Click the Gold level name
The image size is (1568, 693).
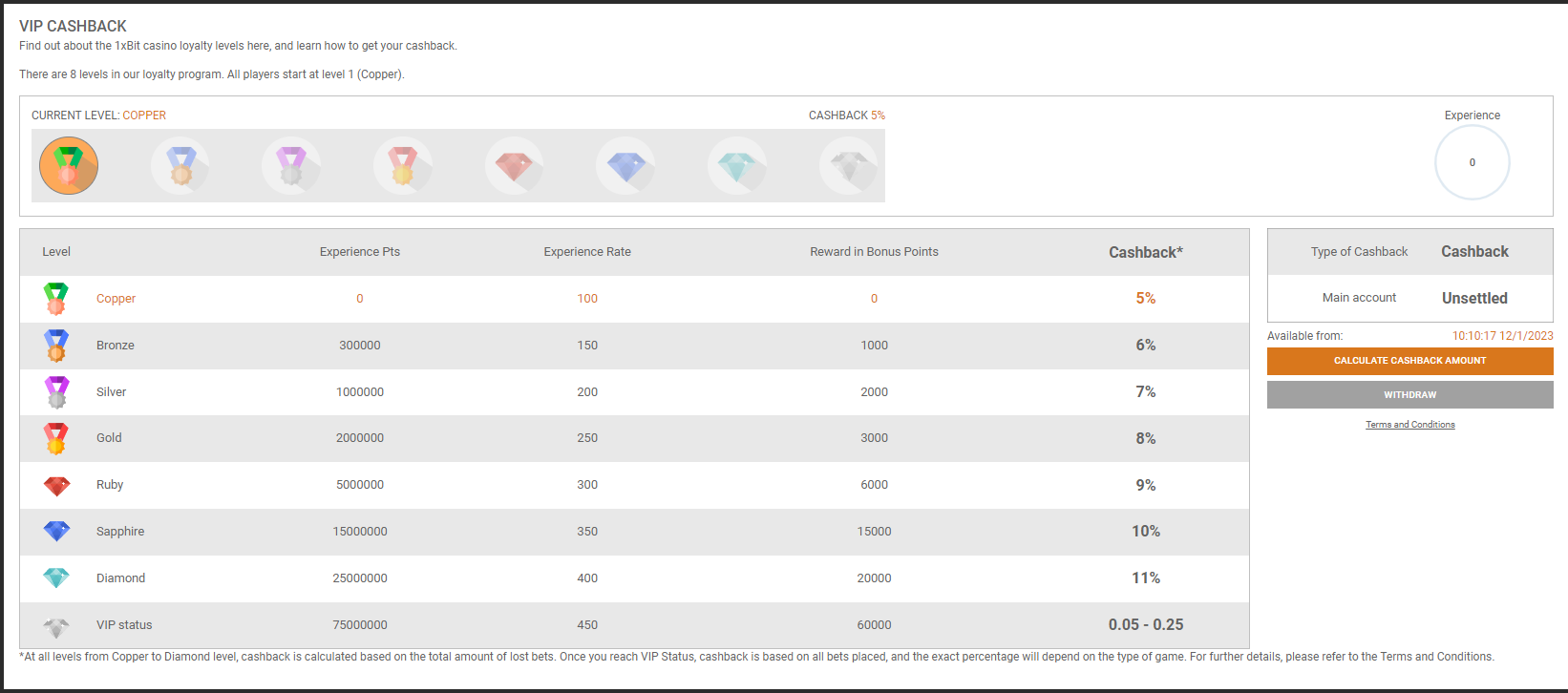pyautogui.click(x=109, y=438)
